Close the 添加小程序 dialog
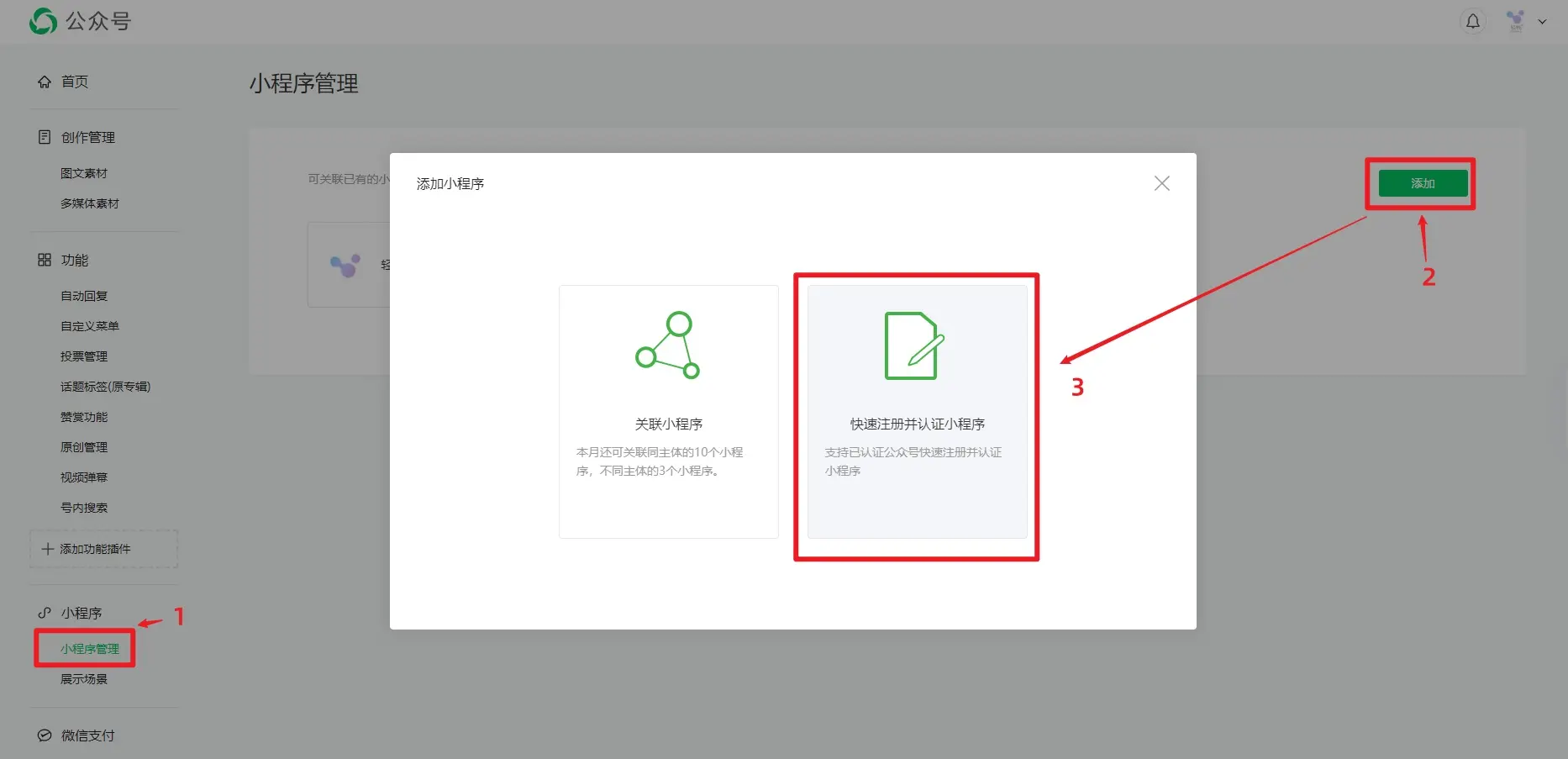The image size is (1568, 759). click(1161, 183)
